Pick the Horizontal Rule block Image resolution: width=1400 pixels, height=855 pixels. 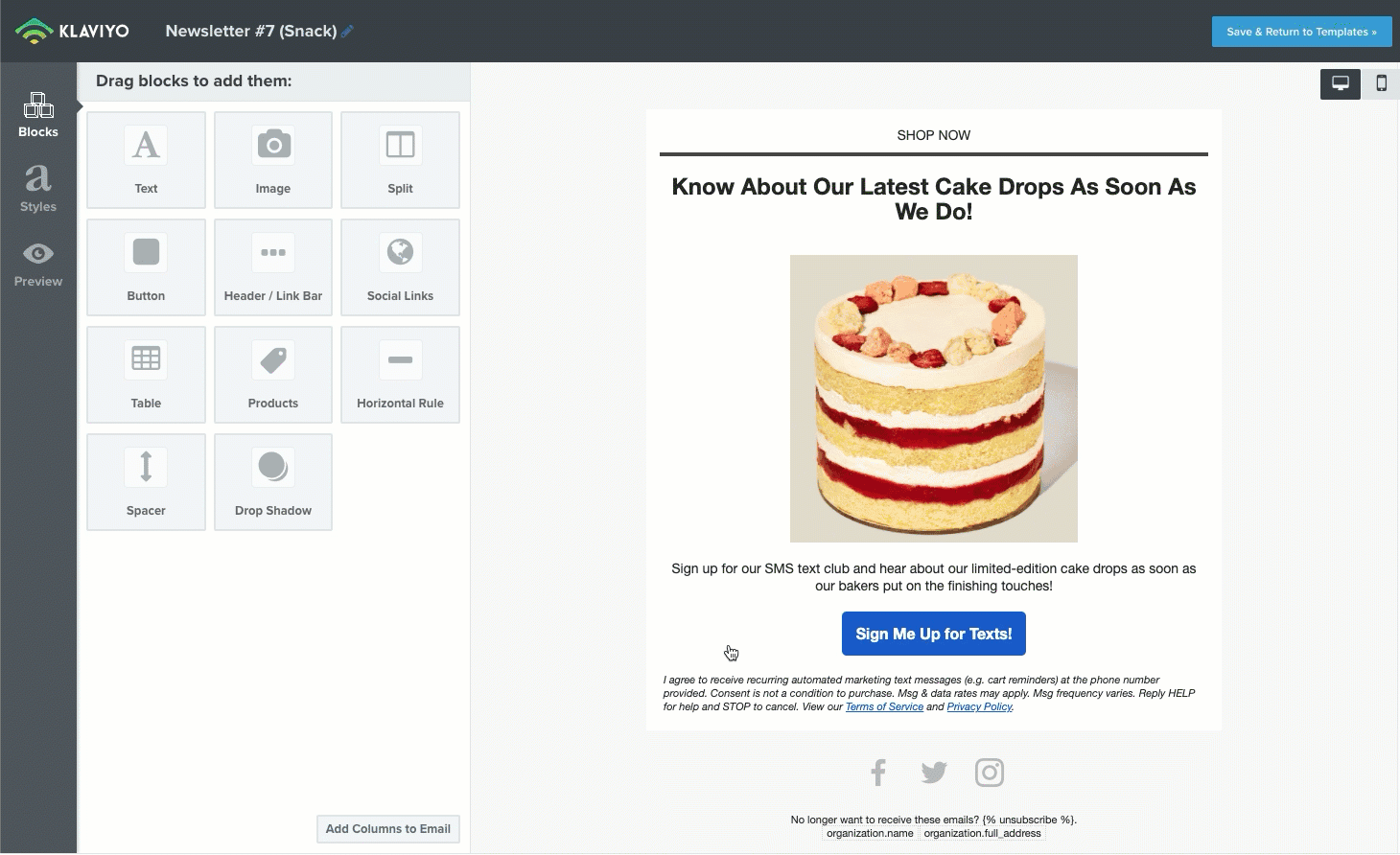[x=400, y=374]
